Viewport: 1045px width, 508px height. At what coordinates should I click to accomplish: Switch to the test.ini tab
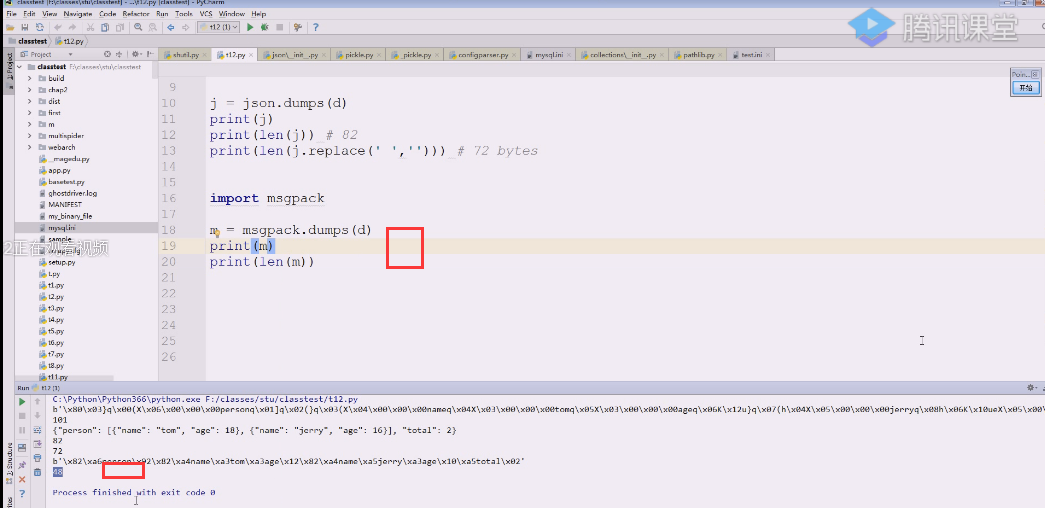point(750,55)
